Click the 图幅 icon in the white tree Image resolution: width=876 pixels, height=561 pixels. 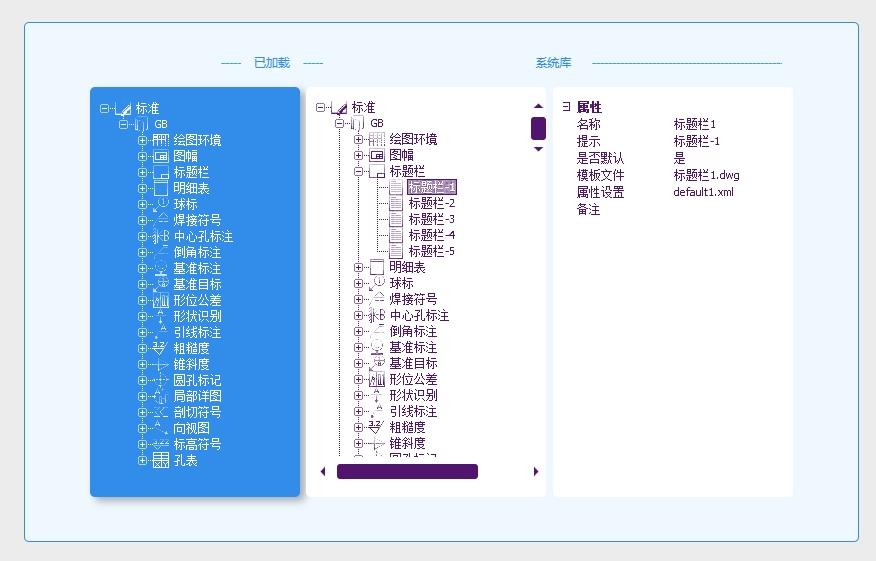coord(376,155)
